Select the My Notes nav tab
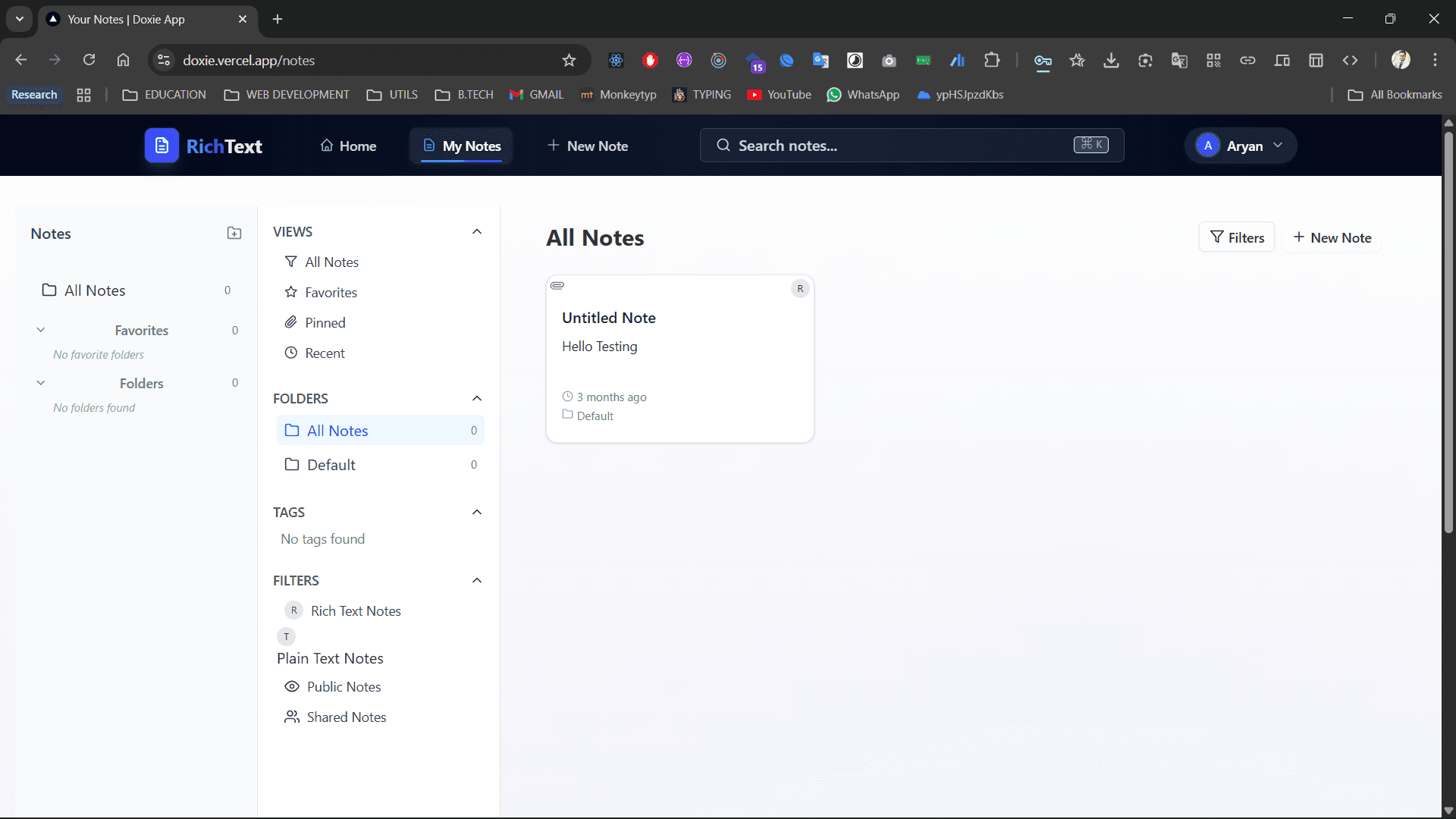The height and width of the screenshot is (819, 1456). pyautogui.click(x=461, y=146)
